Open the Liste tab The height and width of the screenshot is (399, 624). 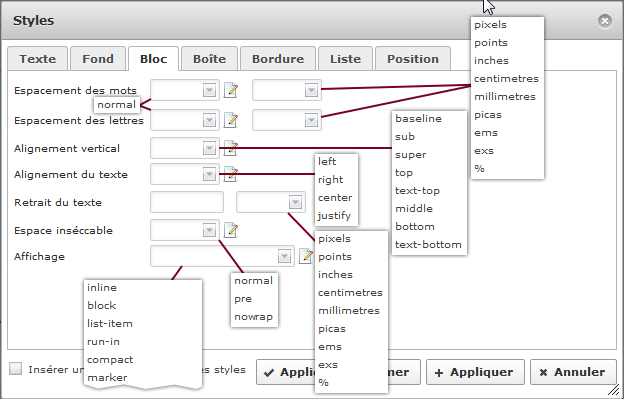345,59
